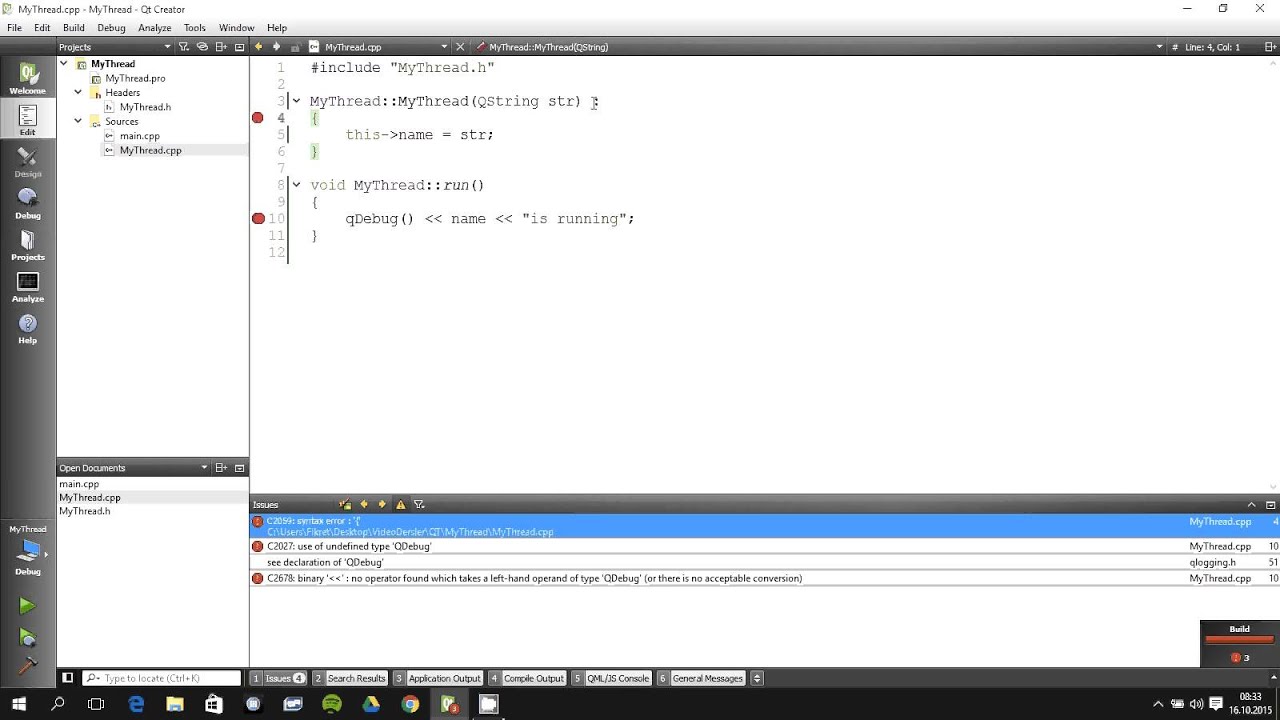Screen dimensions: 1280x720
Task: Collapse the Sources folder
Action: pyautogui.click(x=78, y=122)
